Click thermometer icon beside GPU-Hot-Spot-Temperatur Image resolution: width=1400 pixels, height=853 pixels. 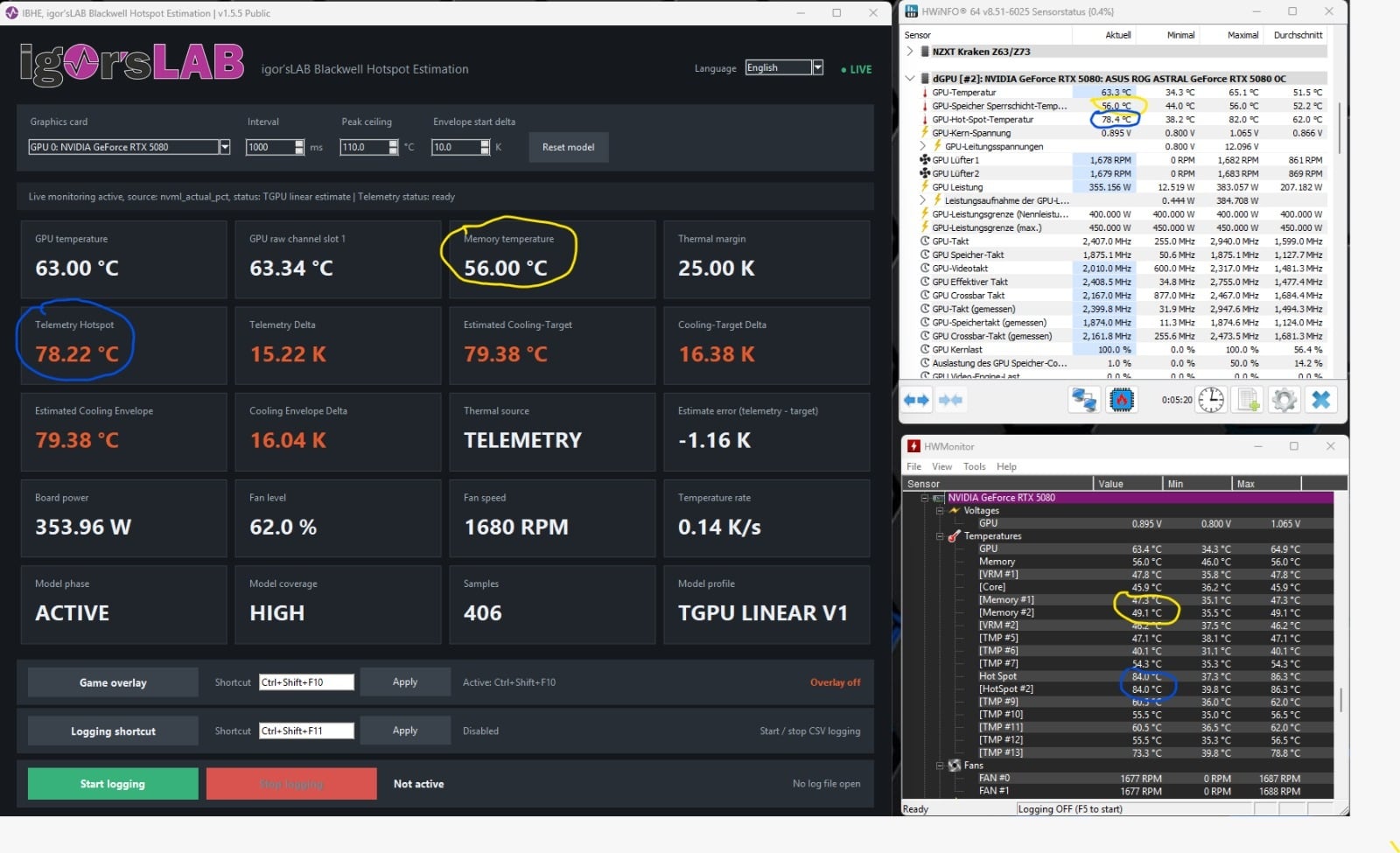925,120
